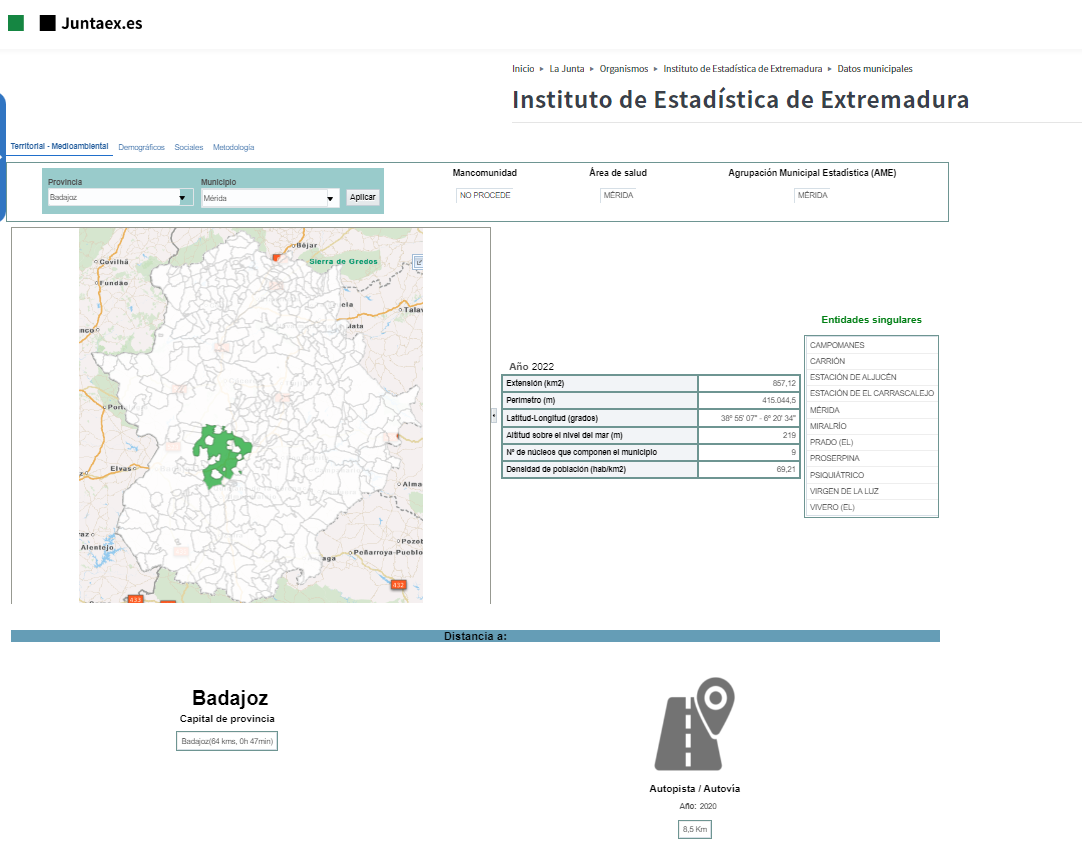
Task: Click the green square Juntaex logo icon
Action: [16, 23]
